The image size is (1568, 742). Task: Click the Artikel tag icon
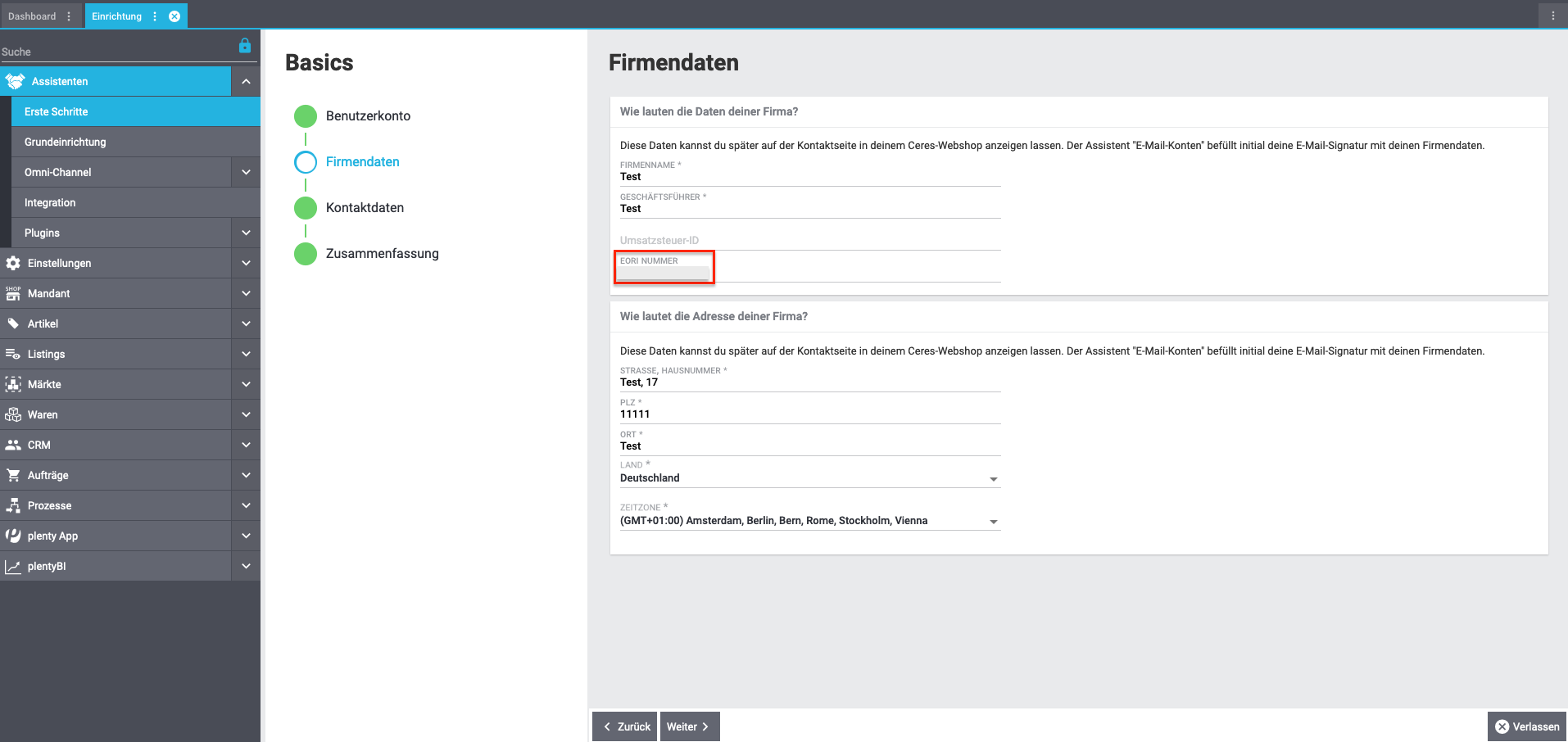[x=13, y=323]
